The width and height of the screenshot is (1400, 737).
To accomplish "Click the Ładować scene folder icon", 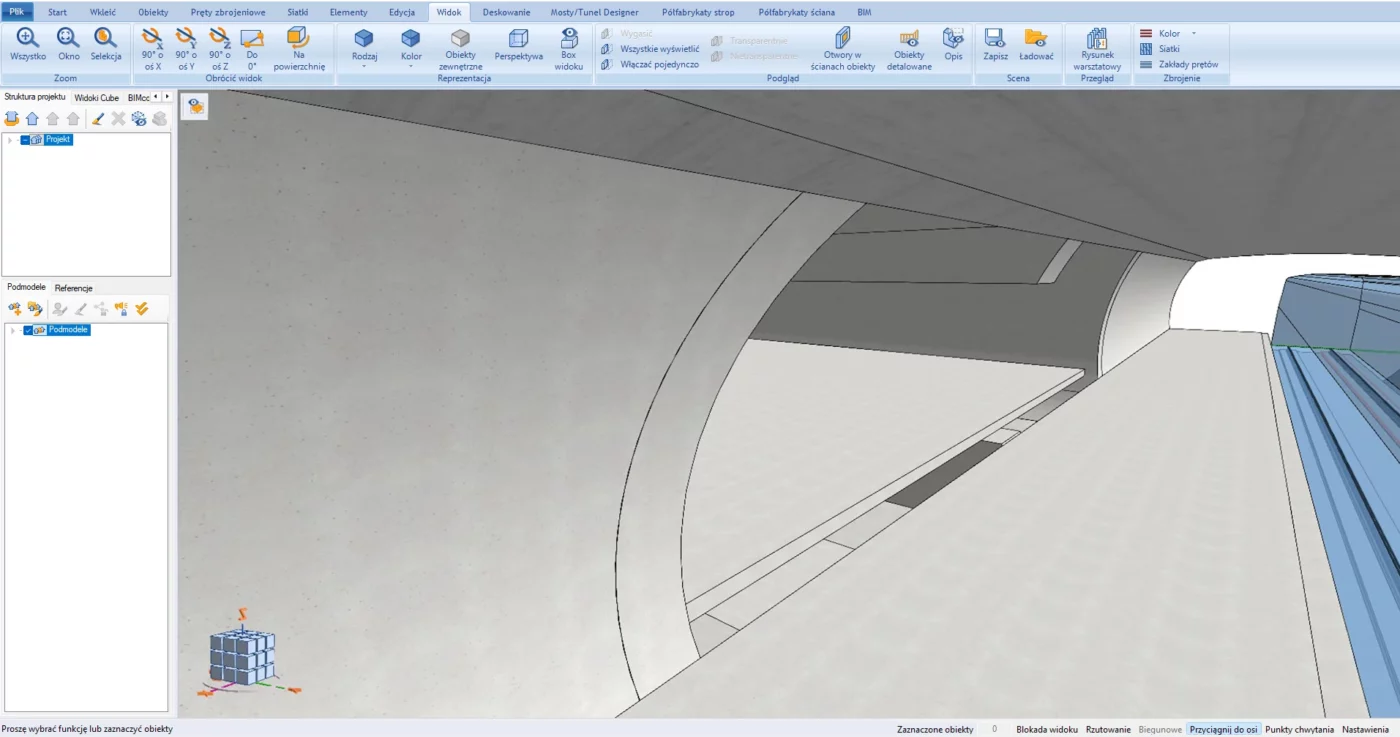I will pyautogui.click(x=1036, y=40).
